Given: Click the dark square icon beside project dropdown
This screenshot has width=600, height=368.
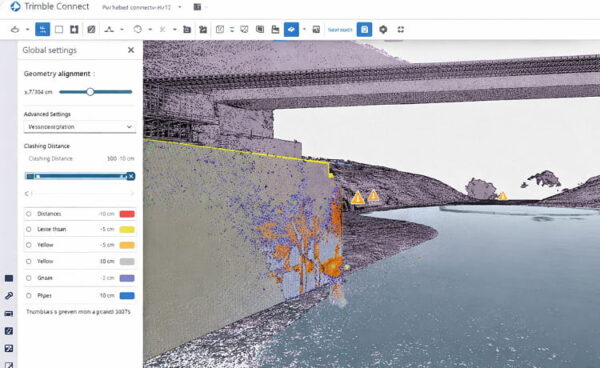Looking at the screenshot, I should 197,7.
